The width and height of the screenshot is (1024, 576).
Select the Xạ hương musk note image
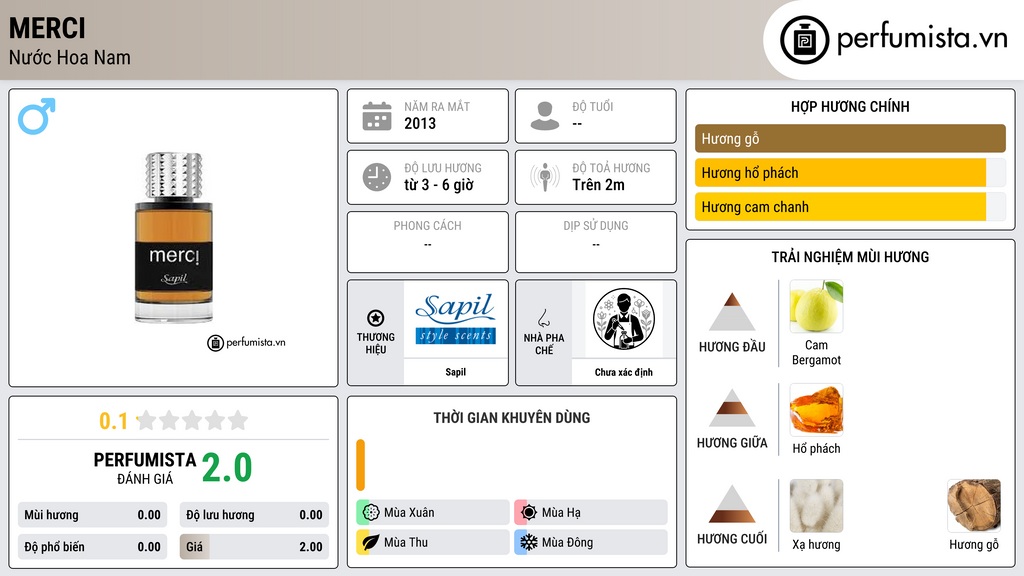pos(816,506)
